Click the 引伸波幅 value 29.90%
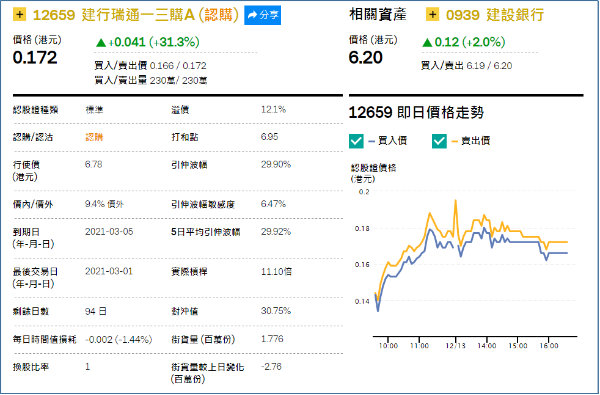The height and width of the screenshot is (395, 600). tap(276, 164)
